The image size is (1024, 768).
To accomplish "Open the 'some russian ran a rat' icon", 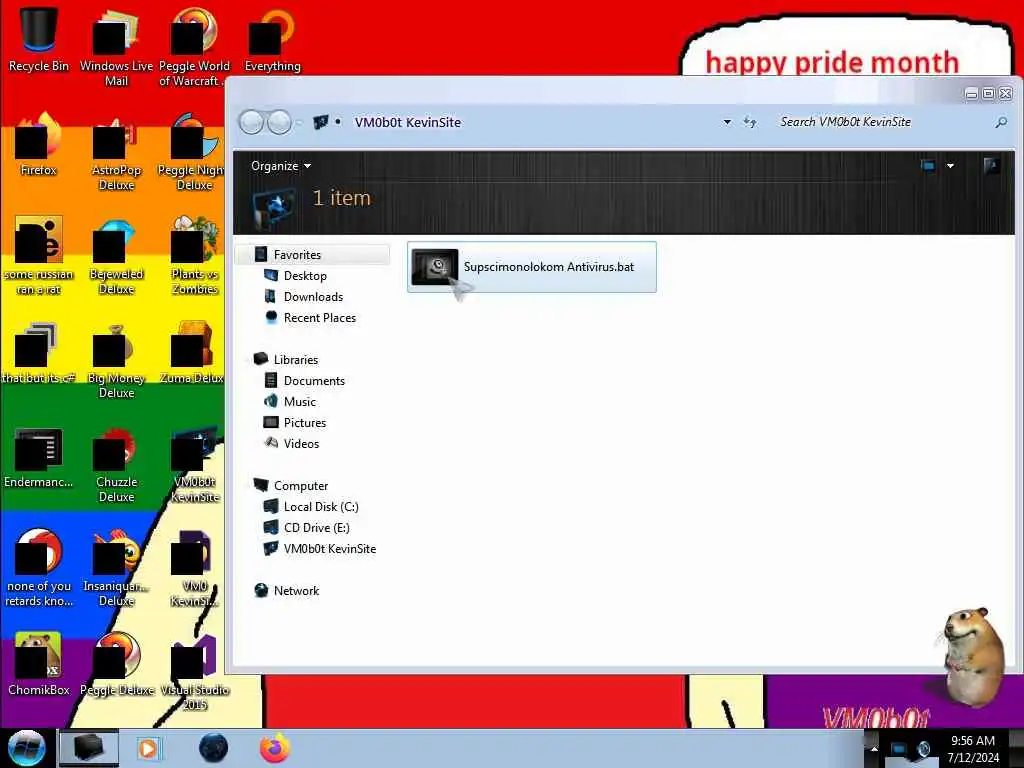I will tap(39, 255).
